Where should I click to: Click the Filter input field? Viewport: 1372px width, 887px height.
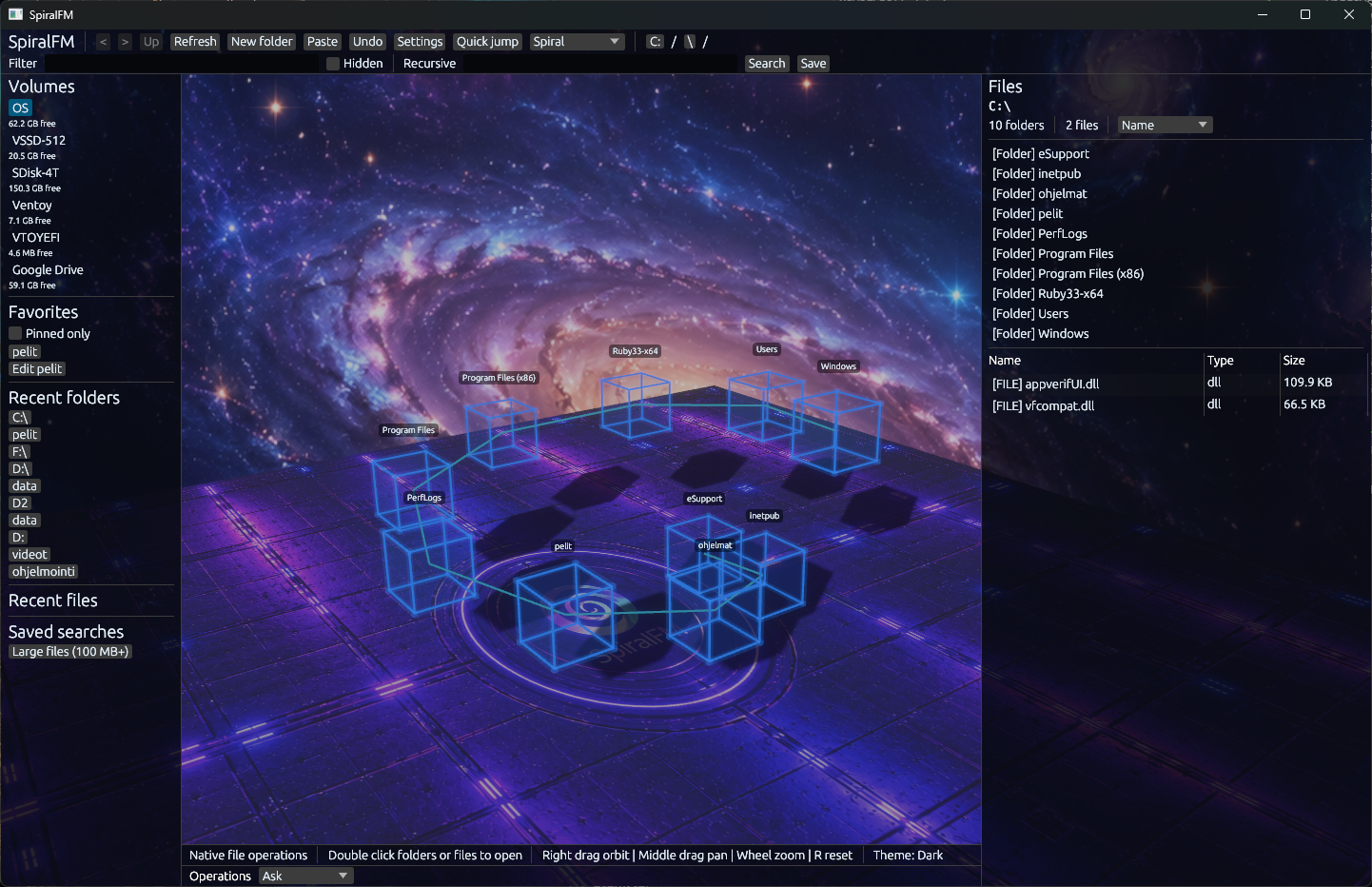click(x=181, y=64)
